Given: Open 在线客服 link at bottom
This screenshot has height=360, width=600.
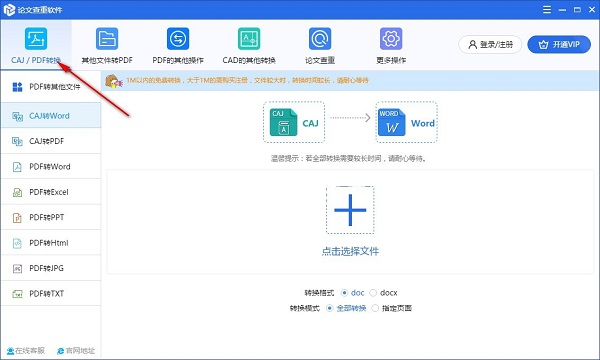Looking at the screenshot, I should 26,350.
